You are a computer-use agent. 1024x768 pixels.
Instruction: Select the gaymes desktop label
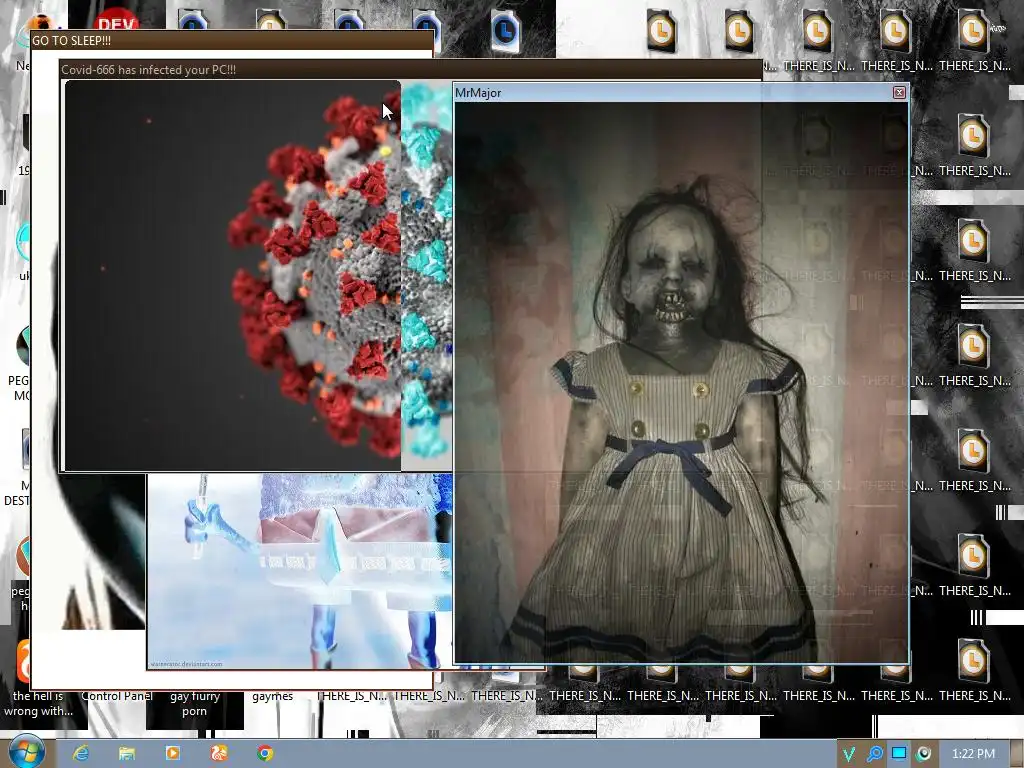click(x=272, y=696)
